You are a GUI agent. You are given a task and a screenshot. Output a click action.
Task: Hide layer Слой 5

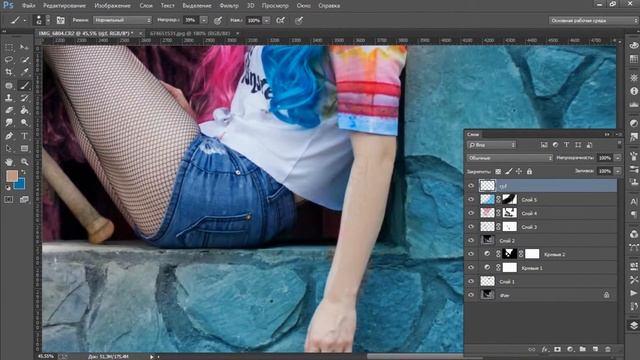[x=471, y=200]
